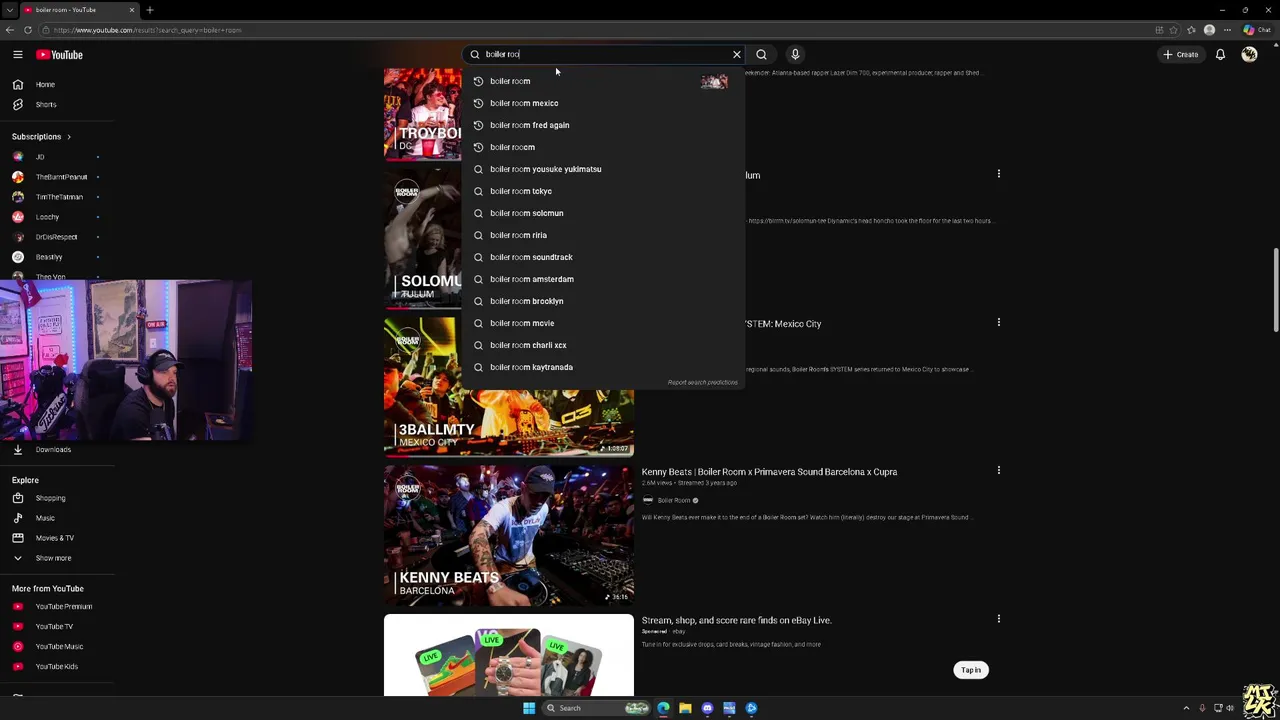The width and height of the screenshot is (1280, 720).
Task: Show hidden system tray icons chevron
Action: 1186,708
